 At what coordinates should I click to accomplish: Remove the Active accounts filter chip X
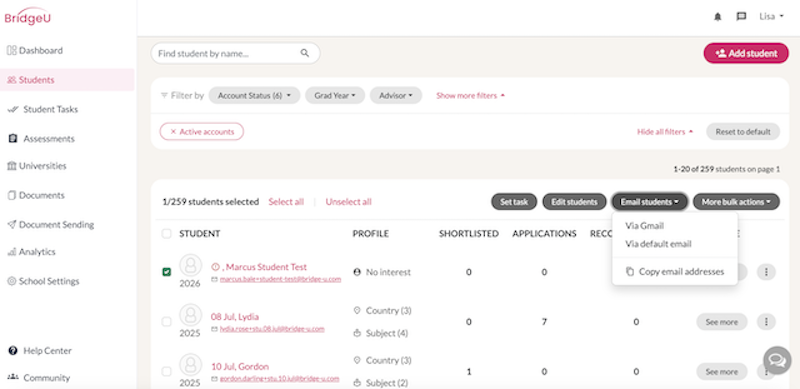point(173,132)
